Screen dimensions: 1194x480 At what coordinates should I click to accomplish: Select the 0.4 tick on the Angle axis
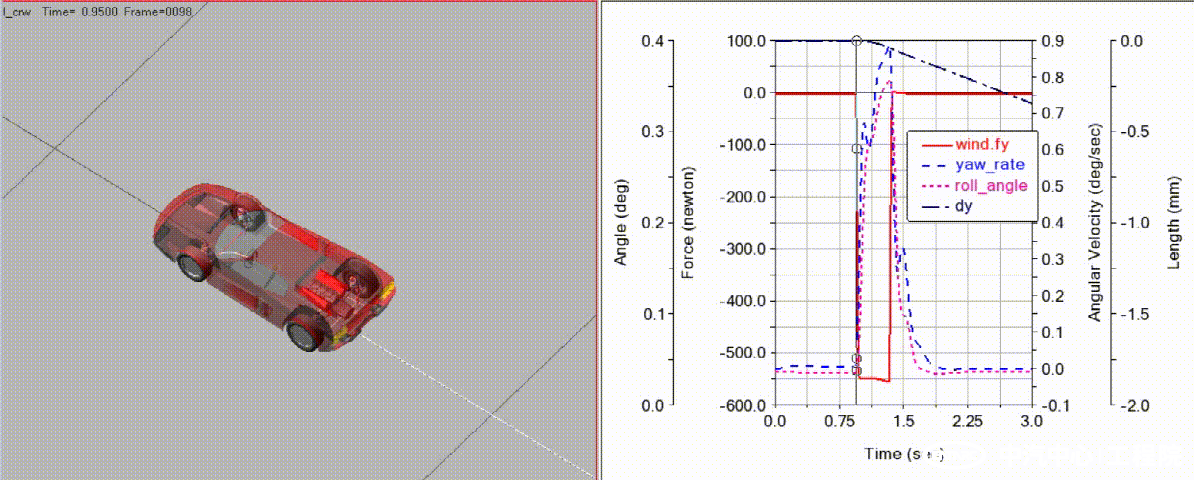coord(651,41)
